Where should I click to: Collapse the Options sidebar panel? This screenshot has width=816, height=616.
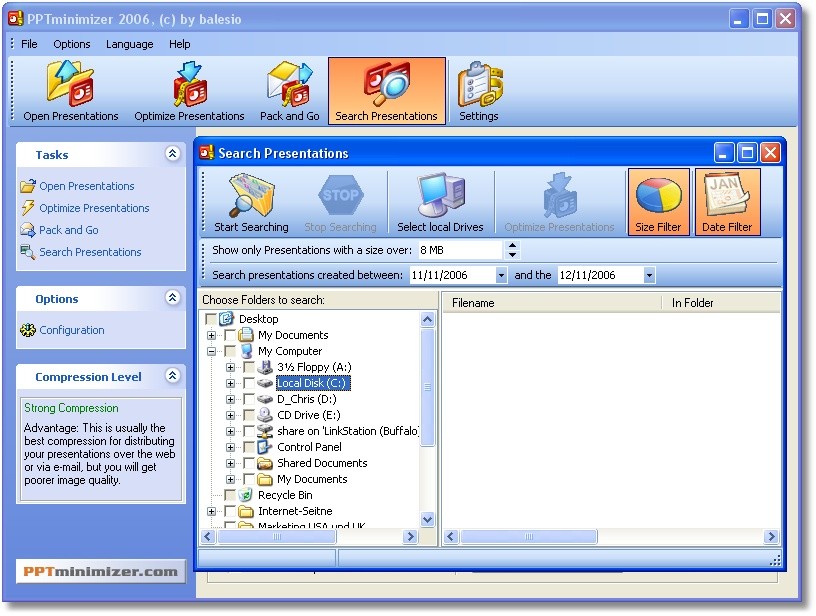(173, 298)
